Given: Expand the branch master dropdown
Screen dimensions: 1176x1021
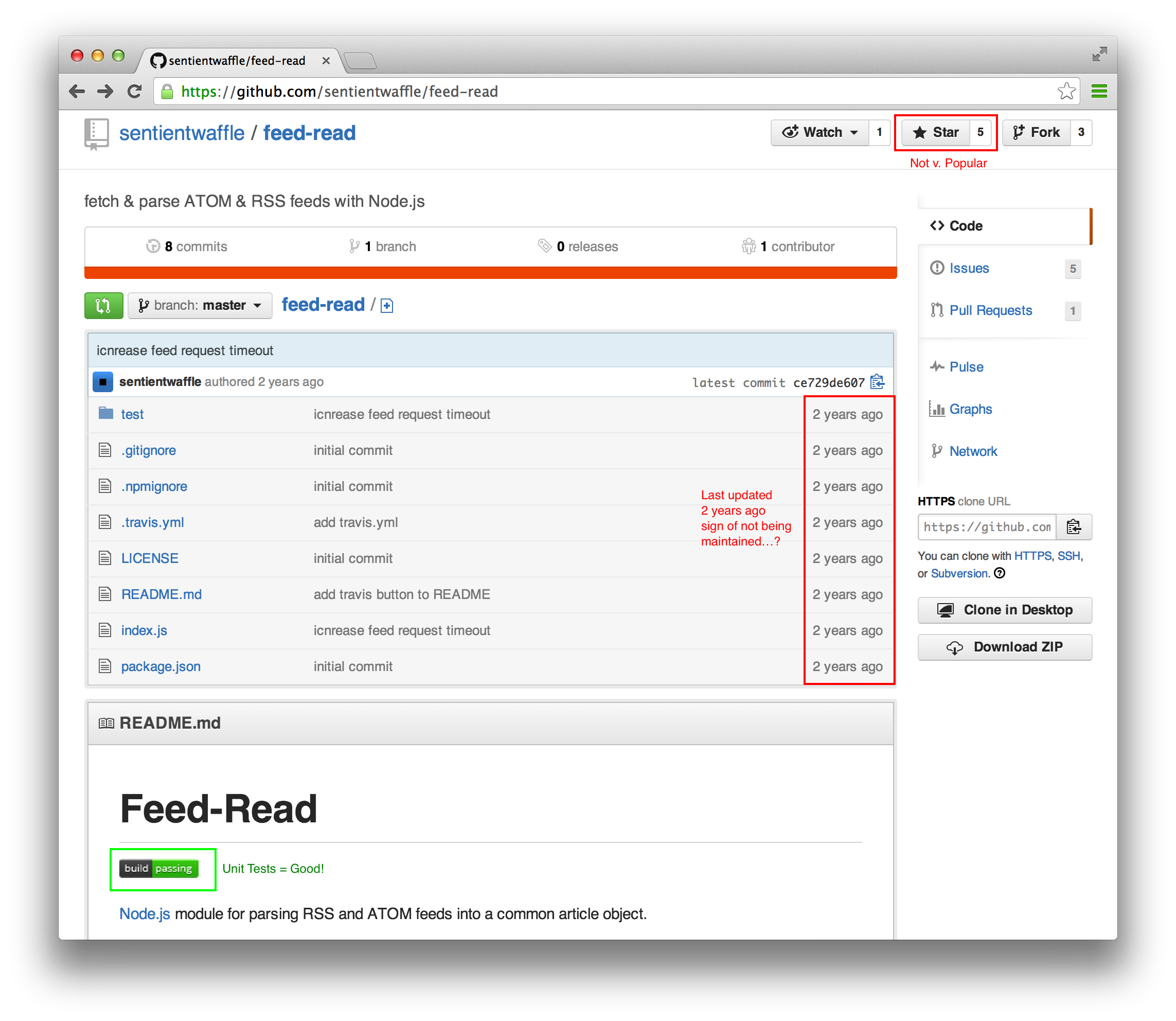Looking at the screenshot, I should tap(200, 305).
